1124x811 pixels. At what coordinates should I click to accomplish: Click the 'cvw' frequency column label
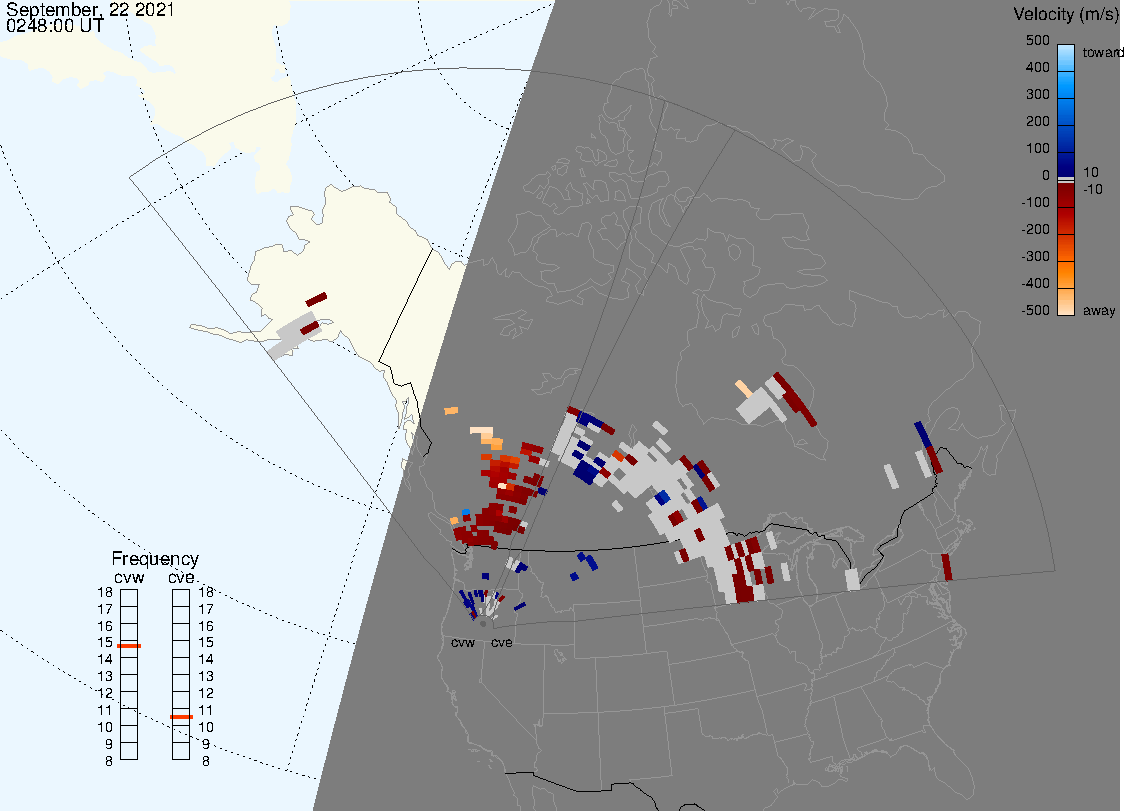click(129, 577)
